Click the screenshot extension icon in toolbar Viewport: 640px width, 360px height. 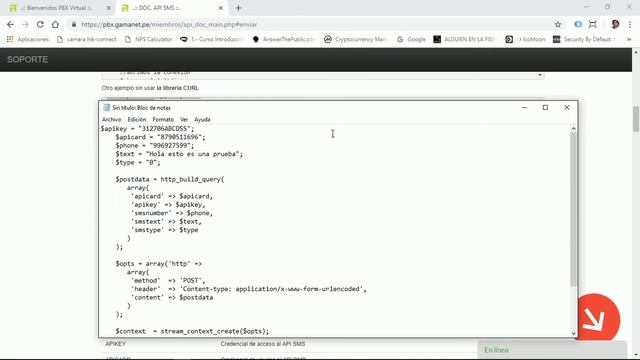point(593,24)
